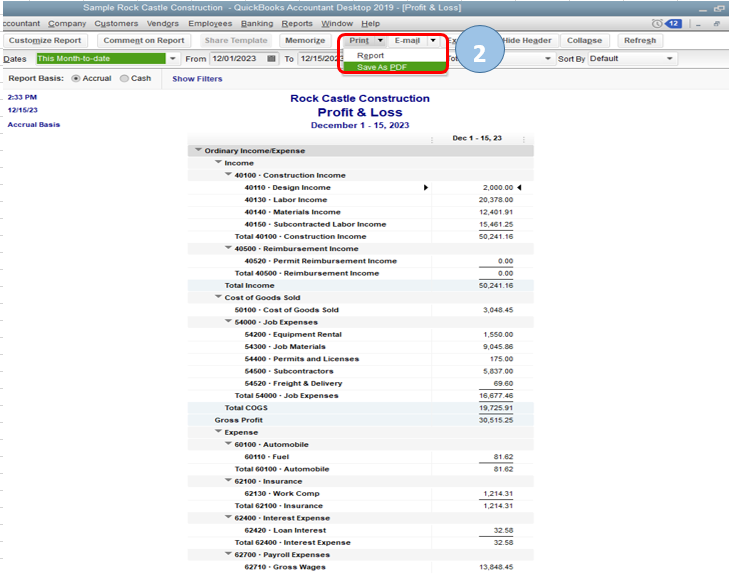
Task: Open the From date calendar picker
Action: tap(272, 59)
